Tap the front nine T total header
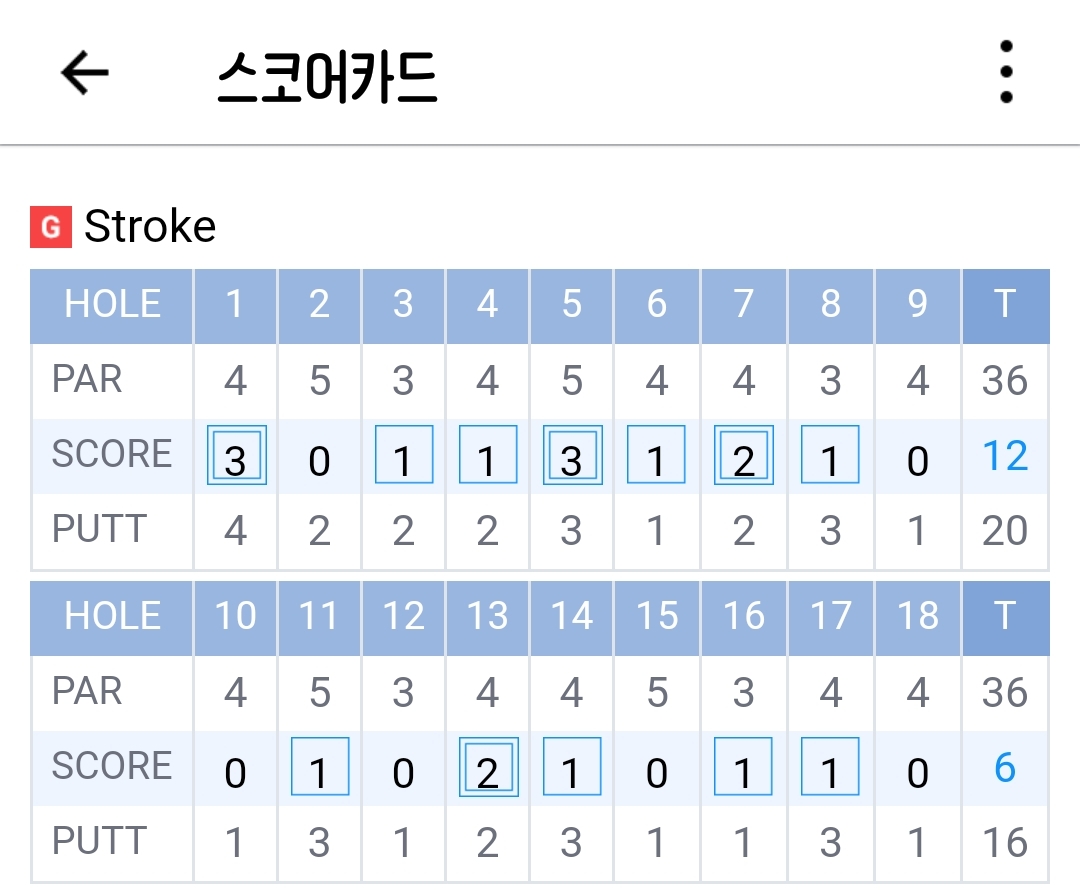 (1005, 305)
